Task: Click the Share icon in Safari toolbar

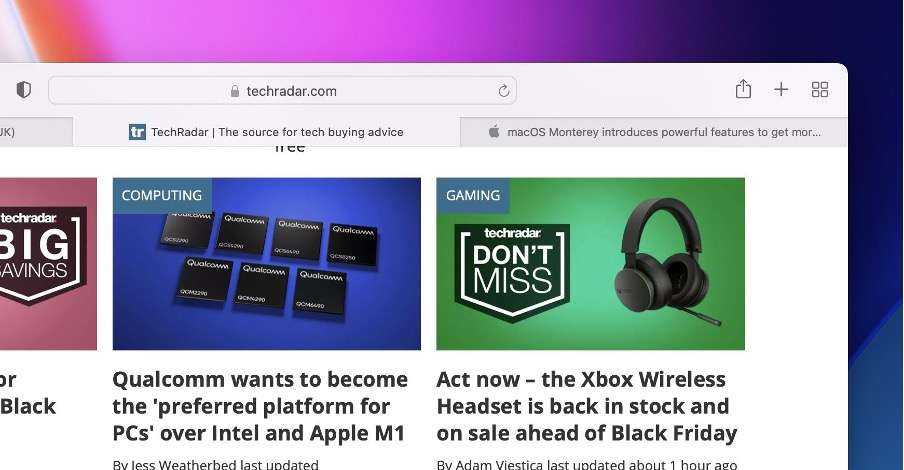Action: coord(743,89)
